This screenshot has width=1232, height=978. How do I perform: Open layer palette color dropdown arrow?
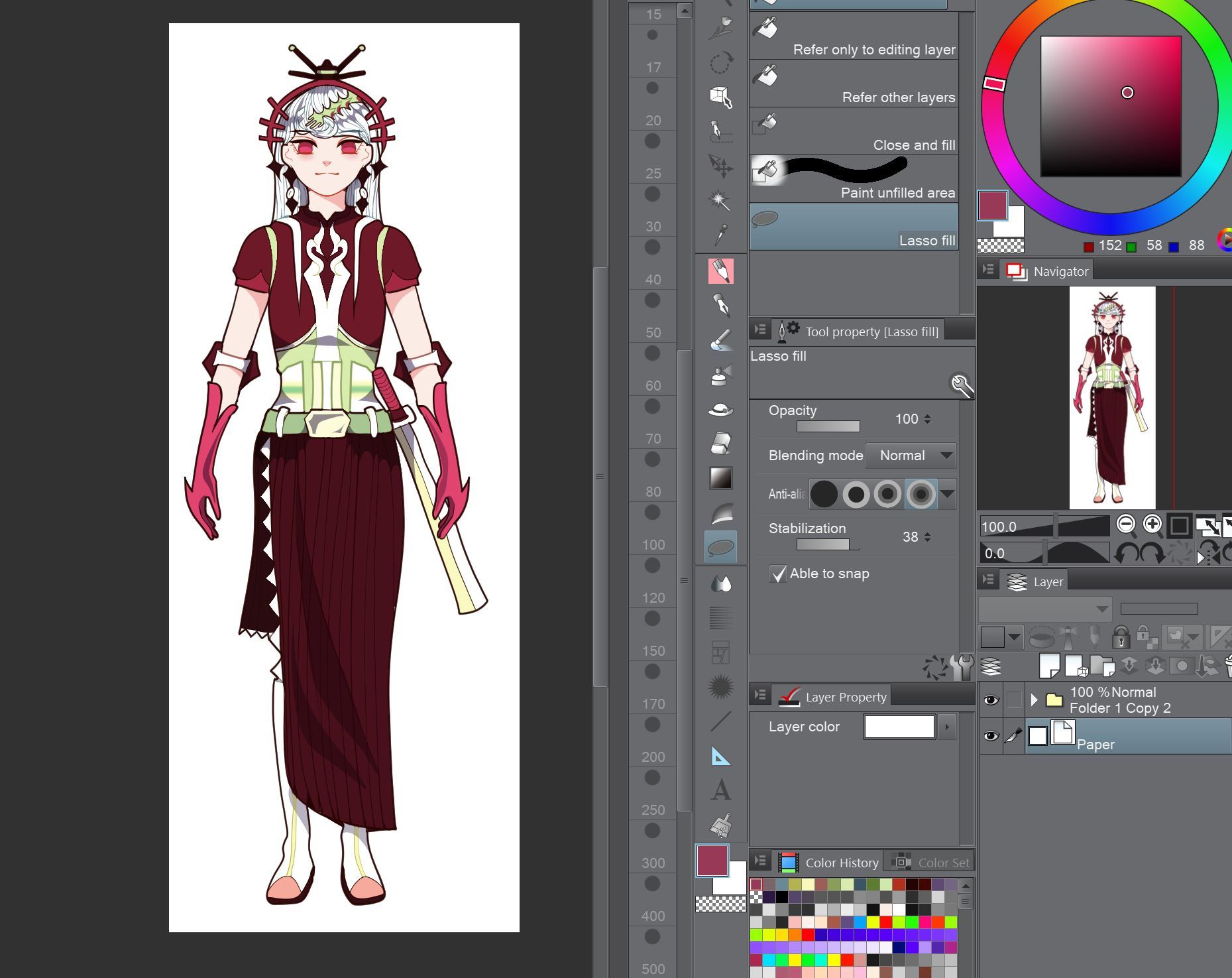1014,638
